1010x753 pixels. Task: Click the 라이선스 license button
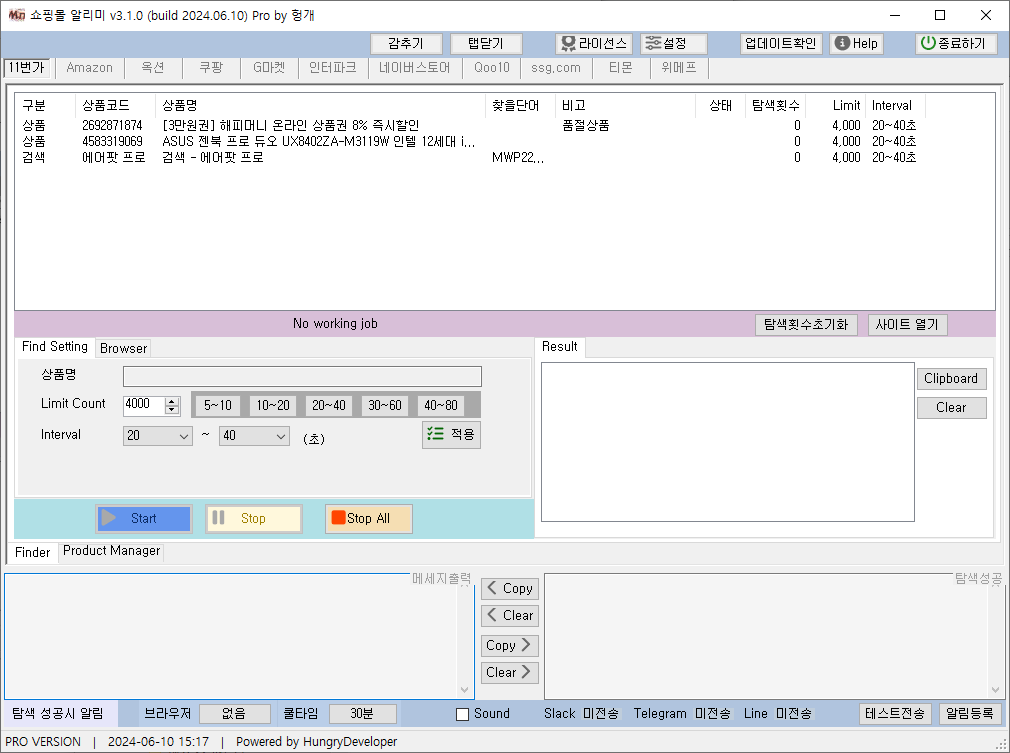click(x=593, y=44)
